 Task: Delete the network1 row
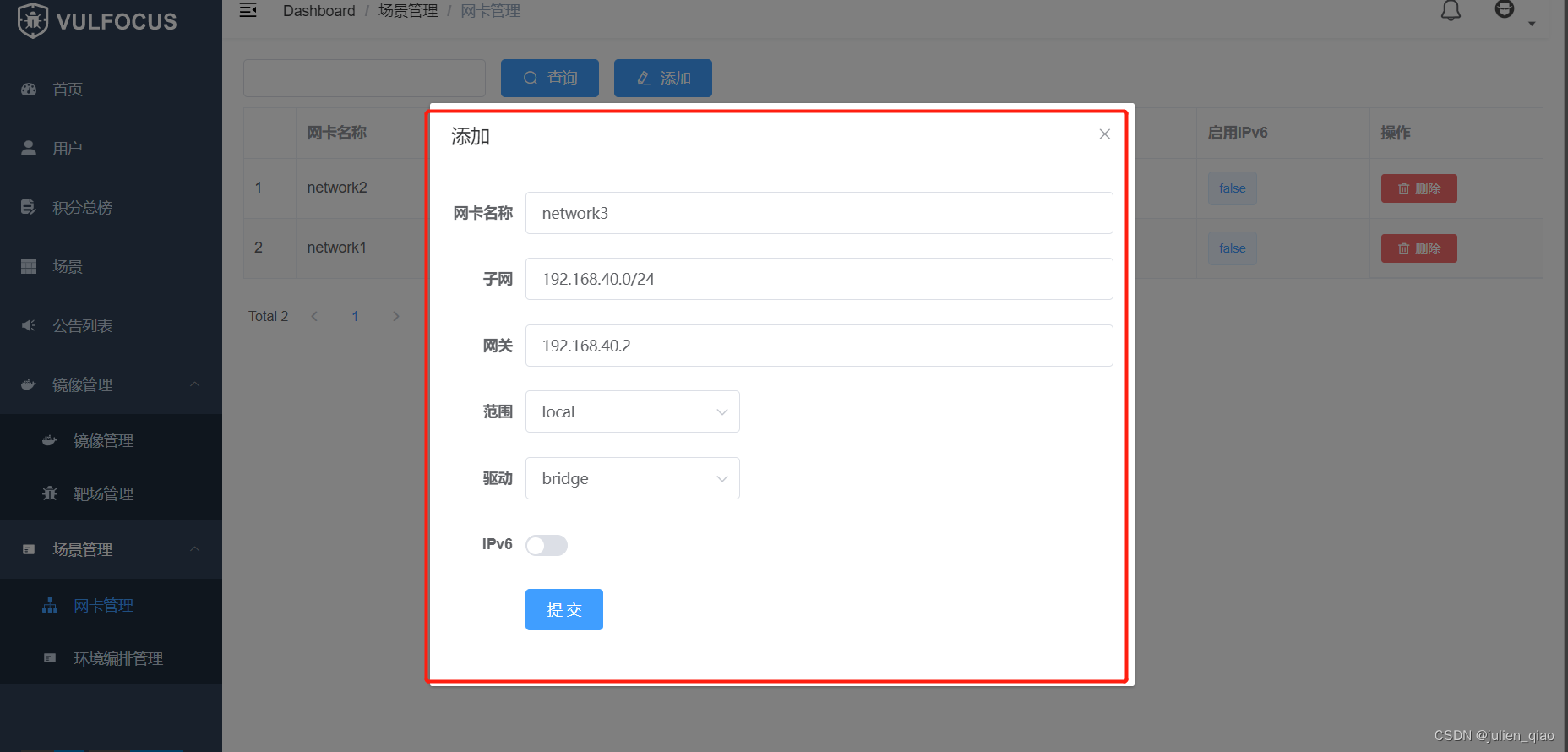(1418, 248)
